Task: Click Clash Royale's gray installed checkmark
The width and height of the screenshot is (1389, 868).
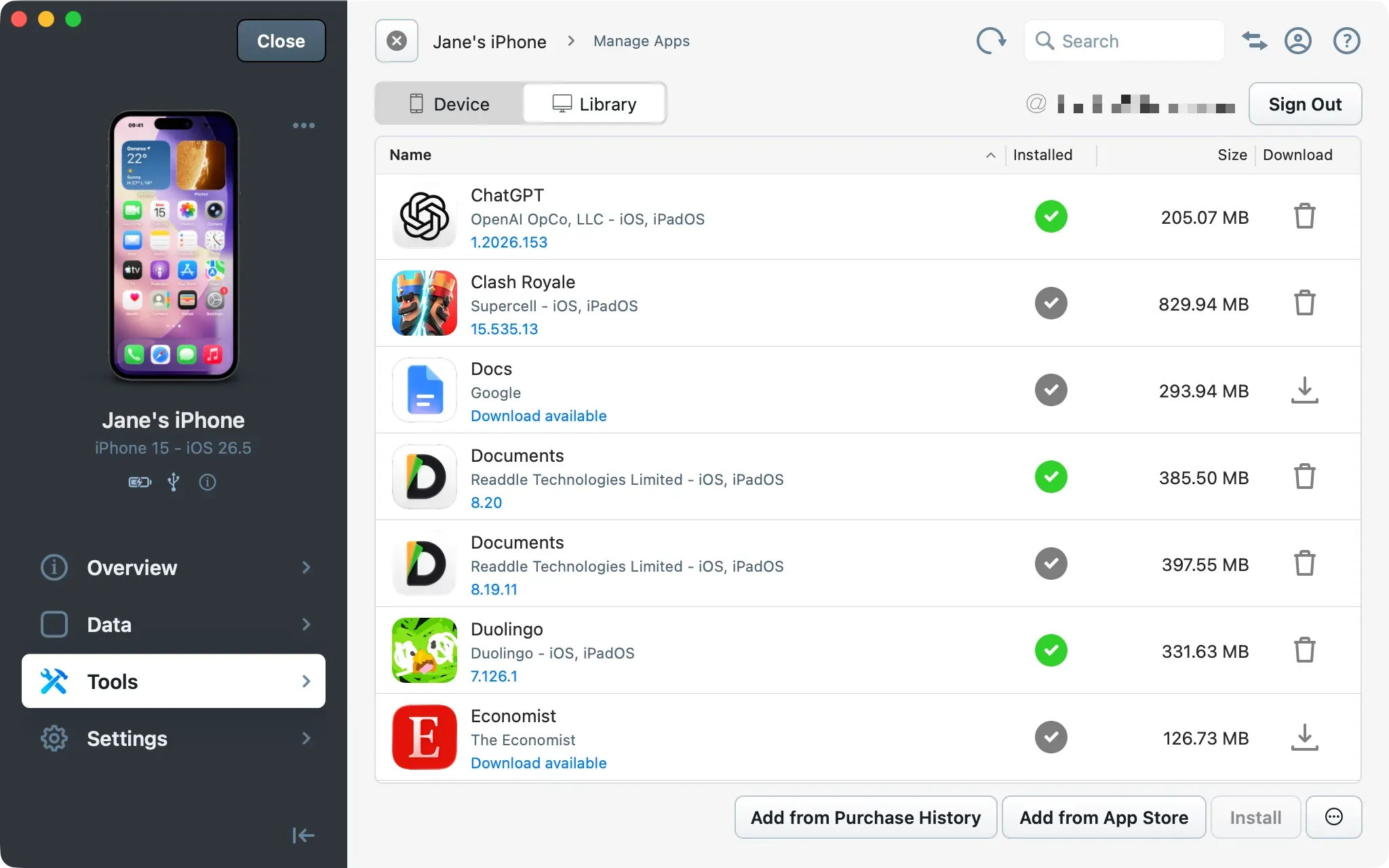Action: 1051,303
